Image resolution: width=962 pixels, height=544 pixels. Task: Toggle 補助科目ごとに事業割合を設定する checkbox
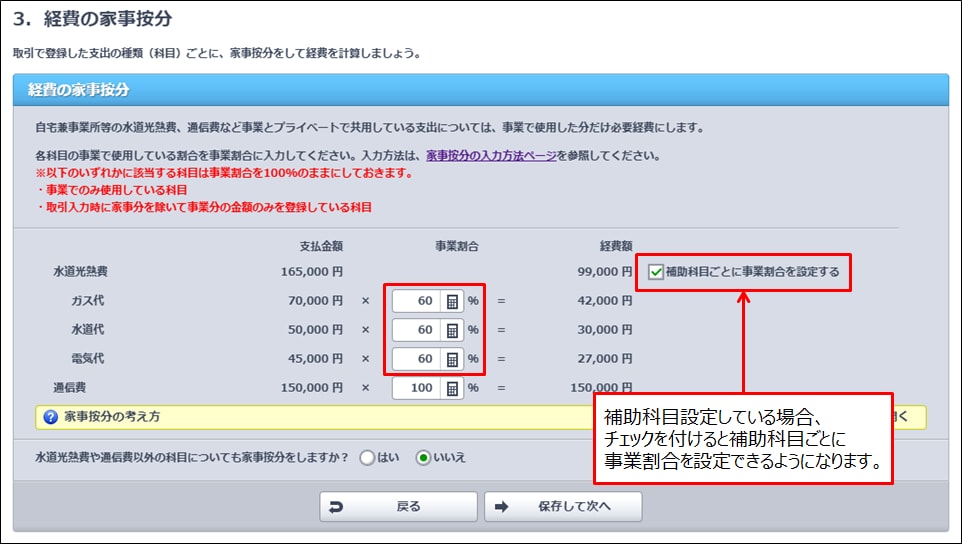(x=655, y=271)
